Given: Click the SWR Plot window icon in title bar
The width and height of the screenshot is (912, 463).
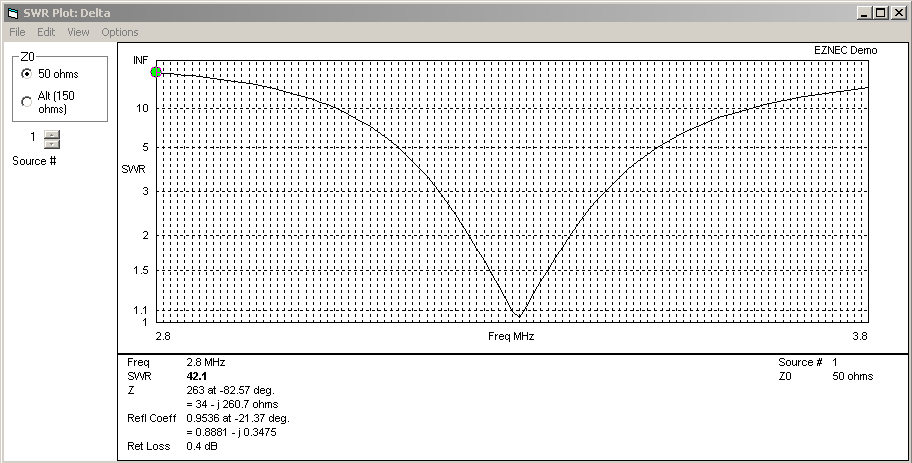Looking at the screenshot, I should coord(12,12).
